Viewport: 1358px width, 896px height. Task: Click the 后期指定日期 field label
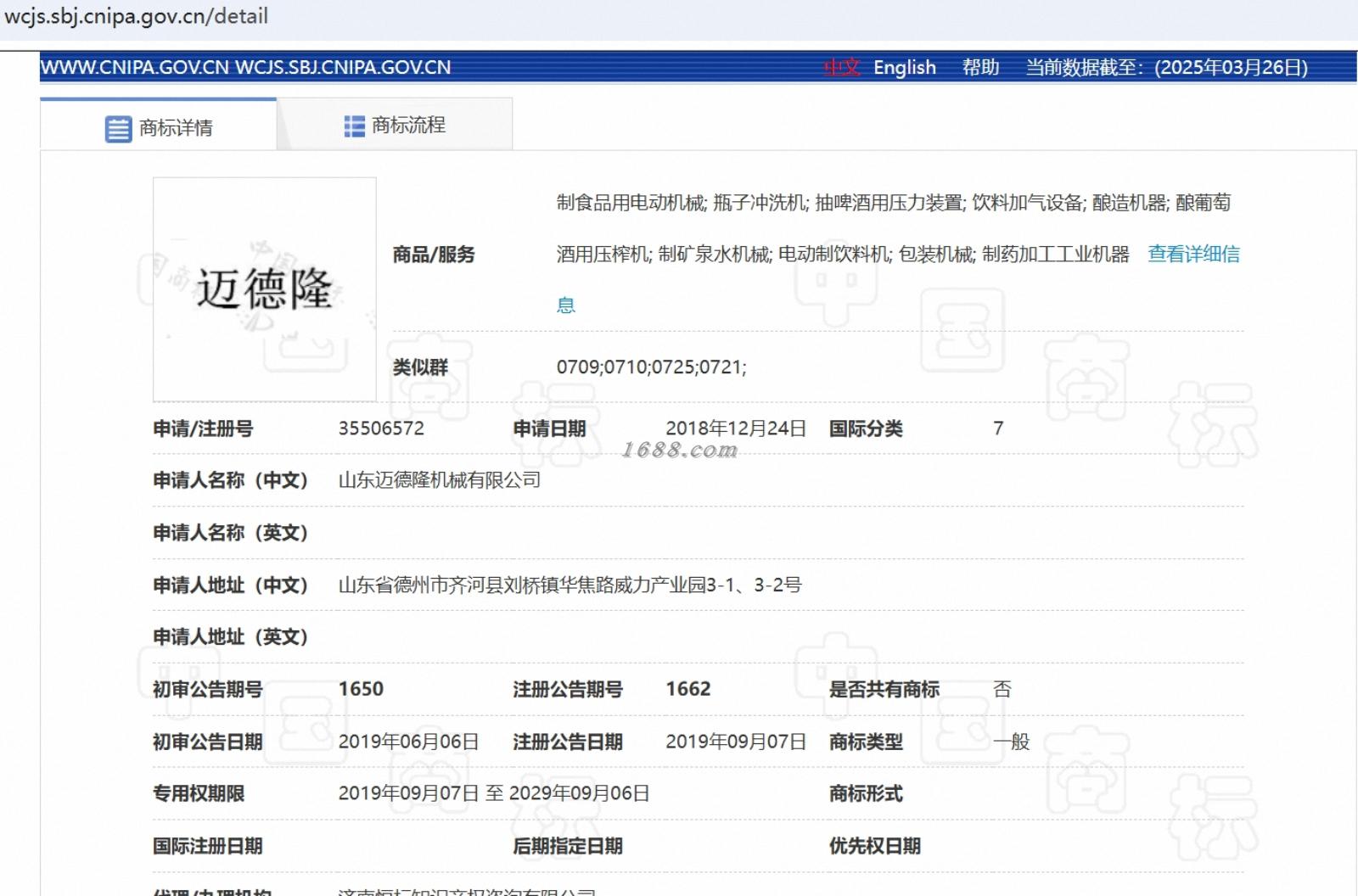[x=568, y=846]
